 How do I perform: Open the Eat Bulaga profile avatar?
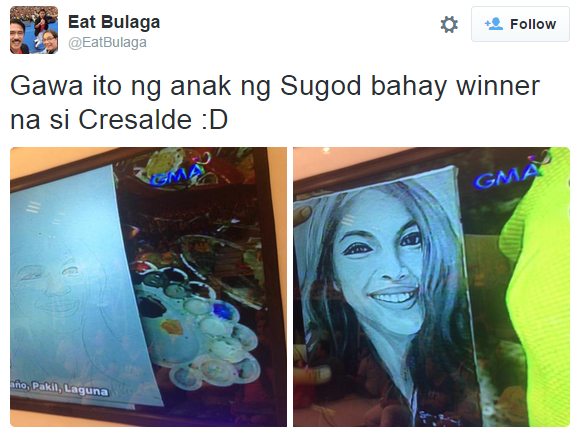click(x=34, y=30)
